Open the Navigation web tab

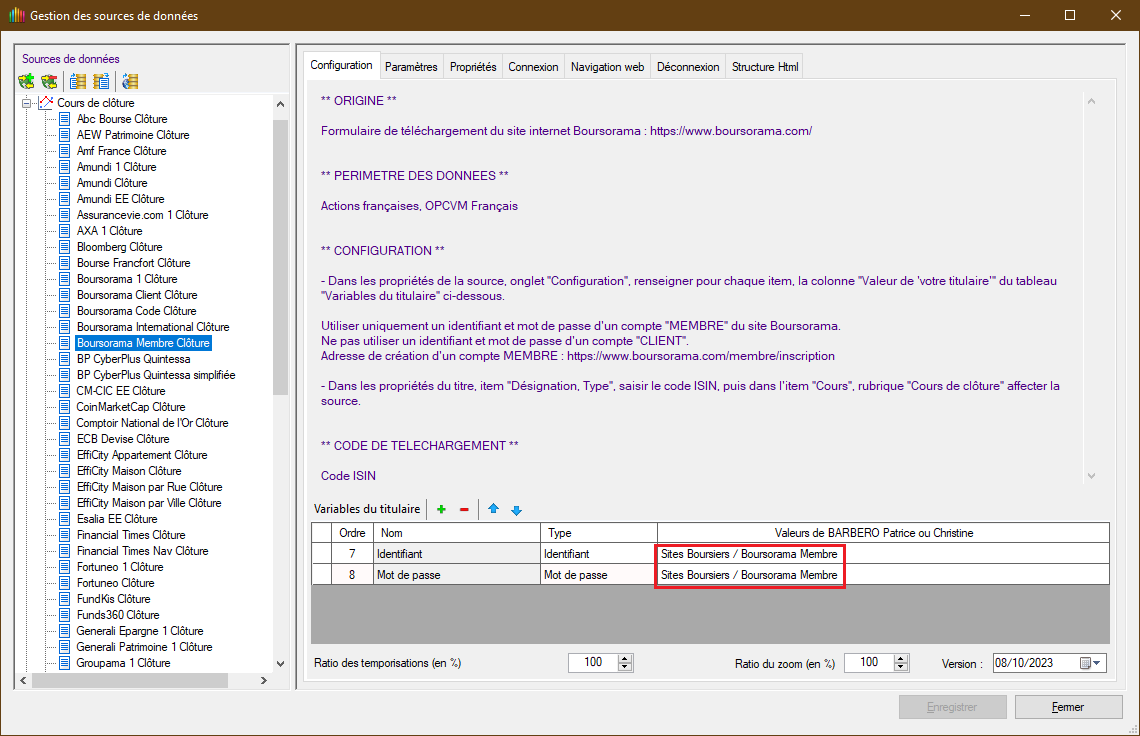pos(607,67)
